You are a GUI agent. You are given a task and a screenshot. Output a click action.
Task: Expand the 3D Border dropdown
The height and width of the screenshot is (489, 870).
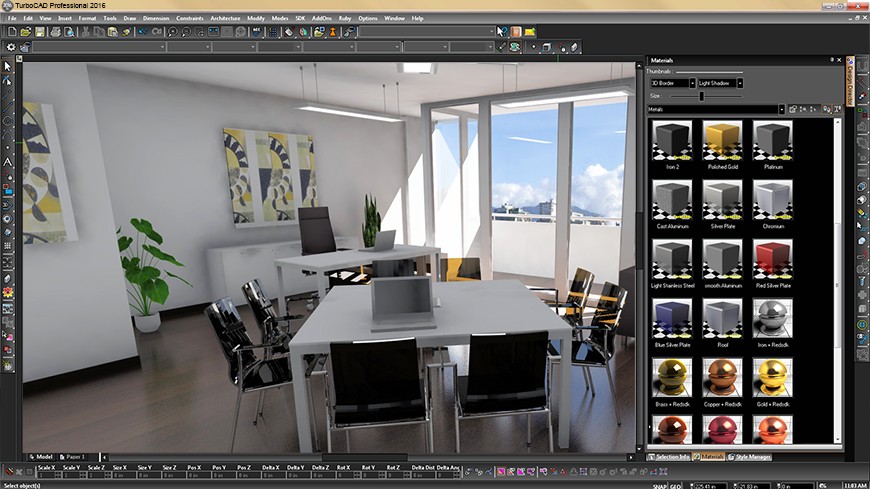point(693,83)
